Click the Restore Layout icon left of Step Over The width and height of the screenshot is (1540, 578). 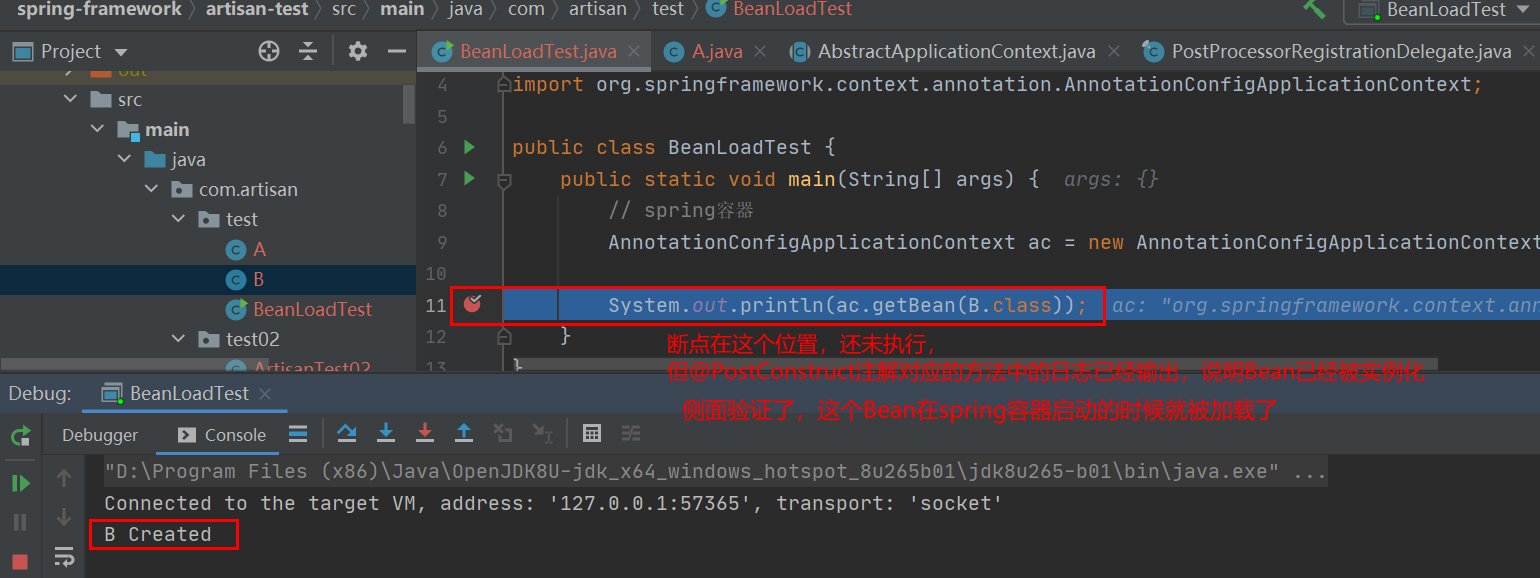[298, 433]
